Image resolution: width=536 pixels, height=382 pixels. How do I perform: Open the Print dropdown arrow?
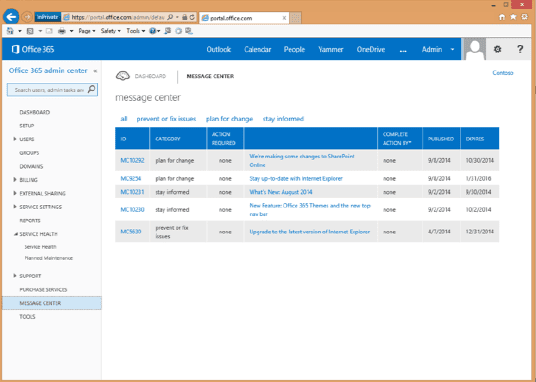(71, 31)
